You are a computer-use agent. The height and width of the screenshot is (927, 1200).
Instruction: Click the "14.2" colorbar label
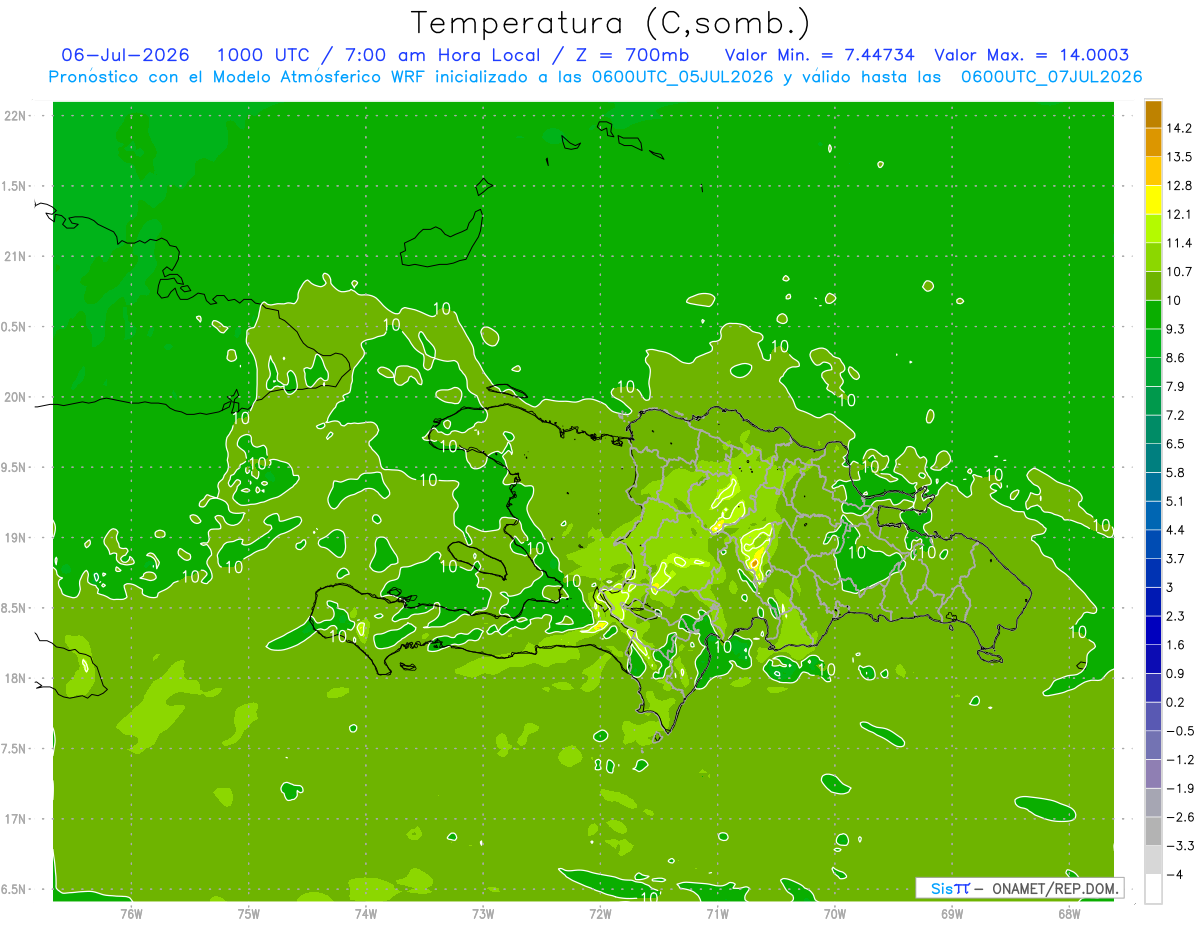[x=1178, y=128]
